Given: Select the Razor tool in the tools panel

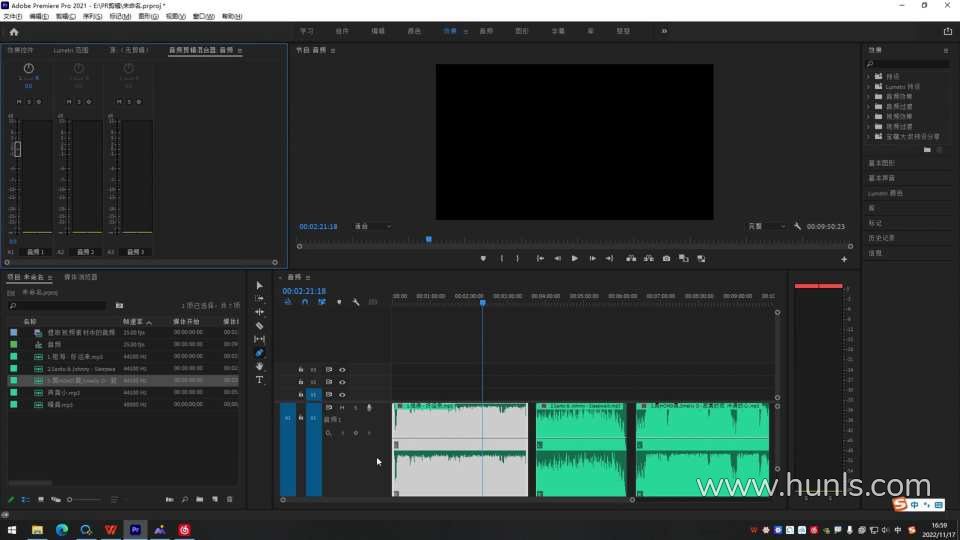Looking at the screenshot, I should [x=260, y=326].
